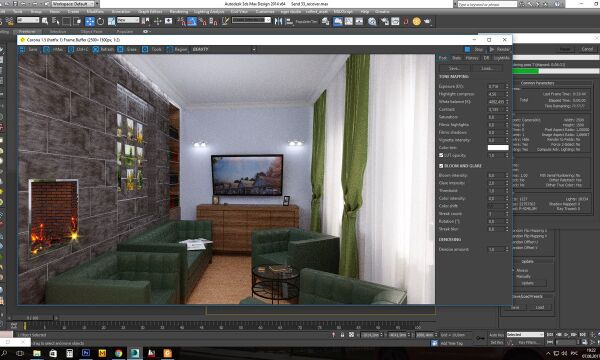Click the Highlight compress spinner arrows
Screen dimensions: 600x360
click(x=507, y=94)
